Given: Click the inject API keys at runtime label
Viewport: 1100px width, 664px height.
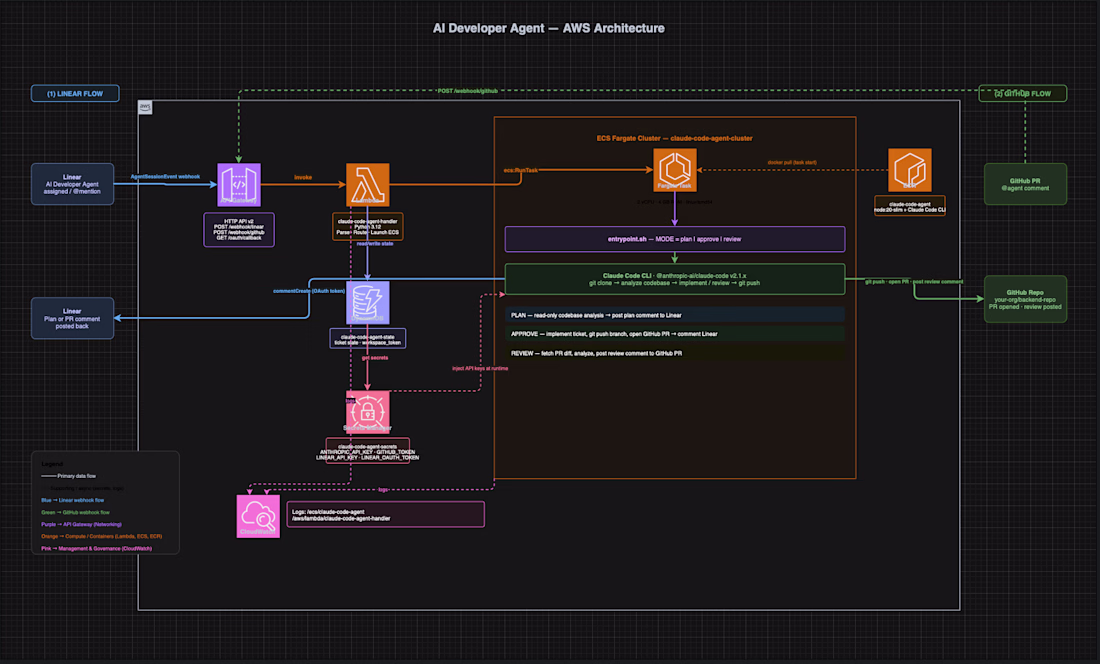Looking at the screenshot, I should coord(480,368).
